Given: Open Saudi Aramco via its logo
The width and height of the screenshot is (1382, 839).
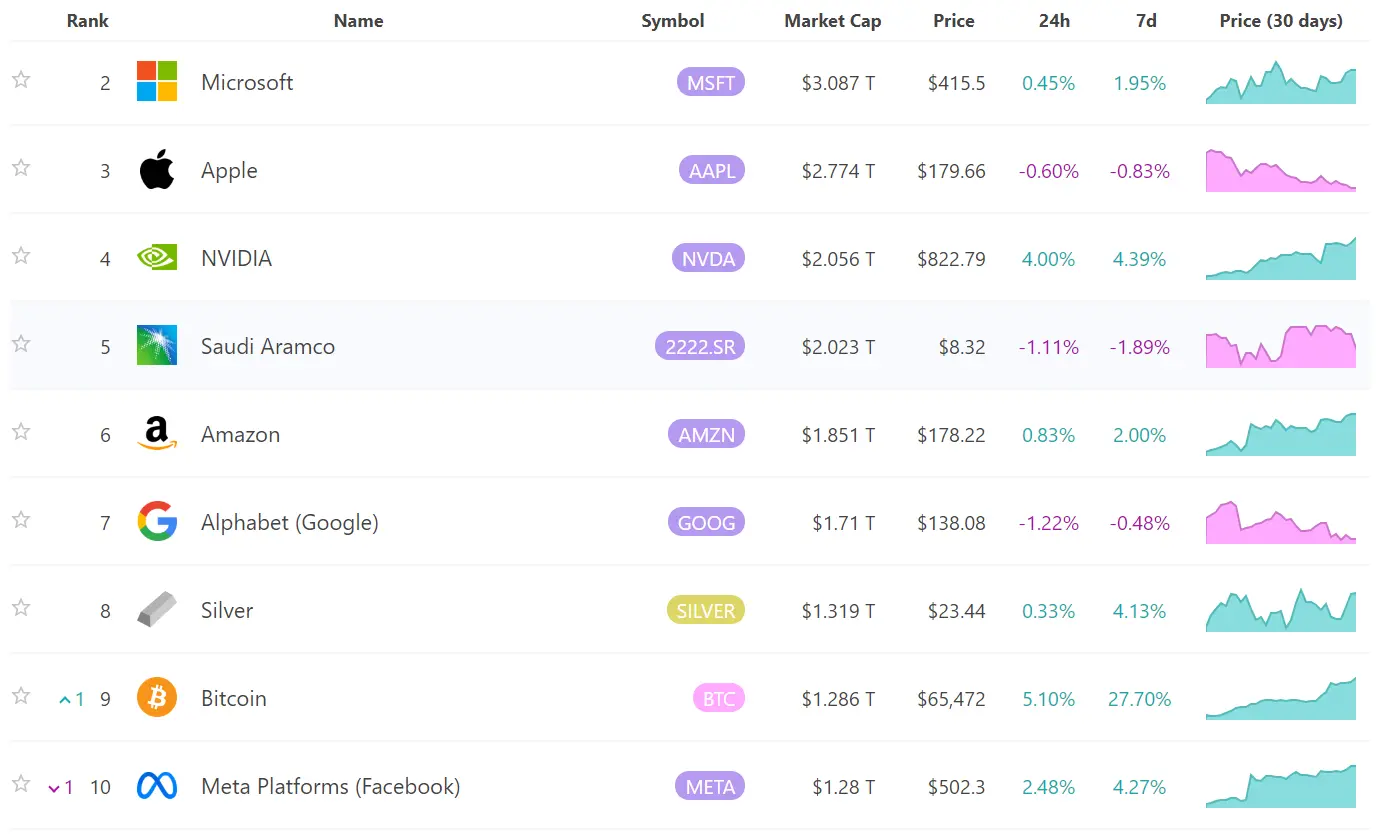Looking at the screenshot, I should [x=155, y=345].
